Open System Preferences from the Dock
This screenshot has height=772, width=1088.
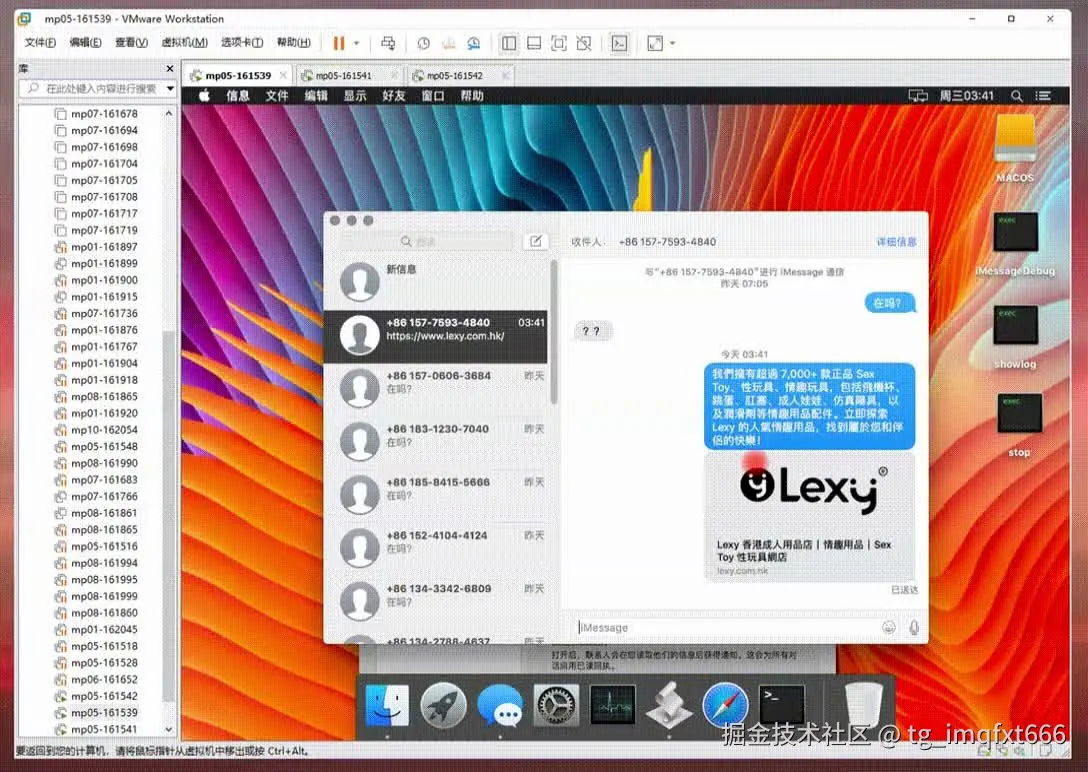pos(556,705)
